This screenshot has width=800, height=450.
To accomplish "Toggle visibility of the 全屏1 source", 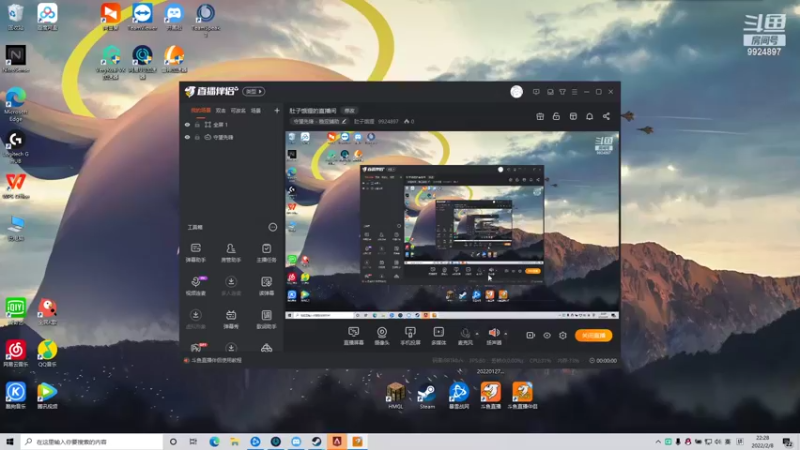I will click(x=187, y=124).
